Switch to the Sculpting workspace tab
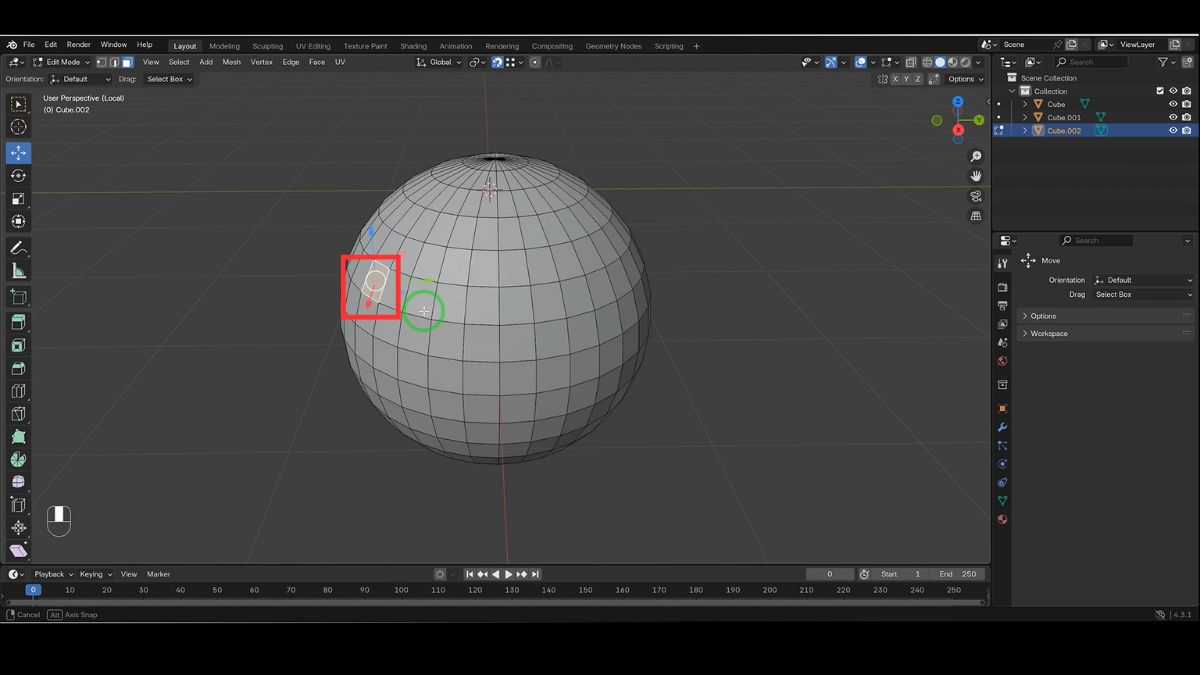 coord(267,46)
